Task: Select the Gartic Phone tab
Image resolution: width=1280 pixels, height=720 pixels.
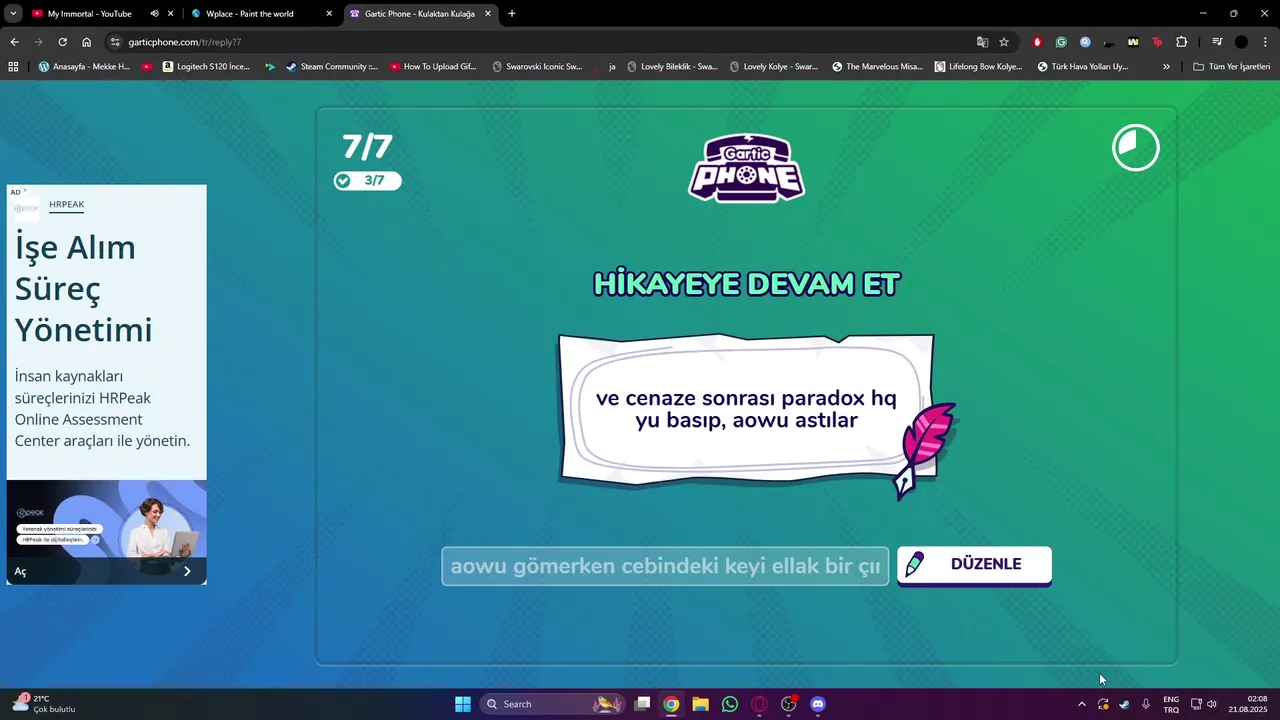Action: coord(420,14)
